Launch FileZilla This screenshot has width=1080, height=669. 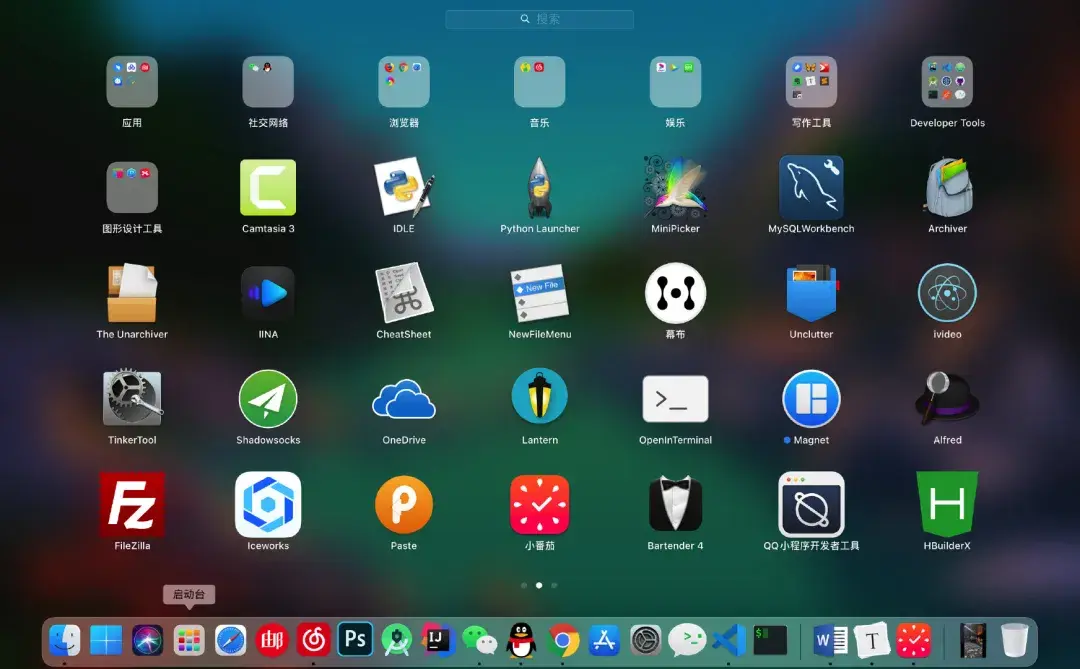[132, 504]
